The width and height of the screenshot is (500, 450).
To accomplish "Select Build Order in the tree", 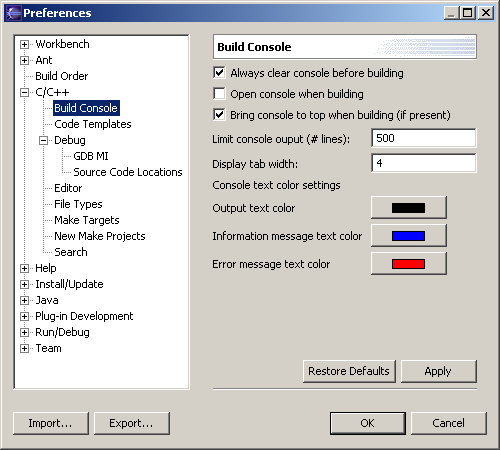I will pos(62,76).
